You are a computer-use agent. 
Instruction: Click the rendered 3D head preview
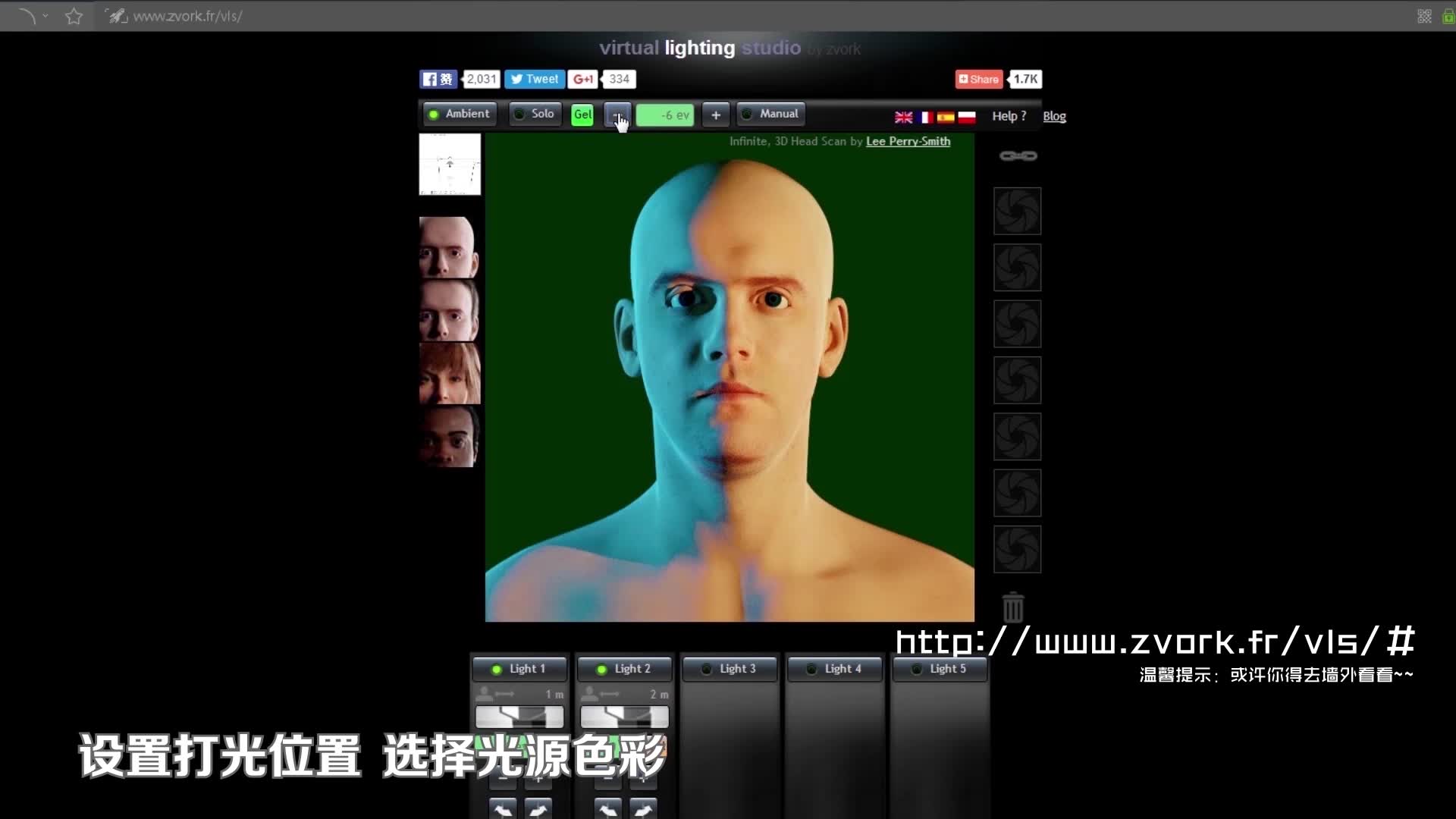(x=730, y=378)
